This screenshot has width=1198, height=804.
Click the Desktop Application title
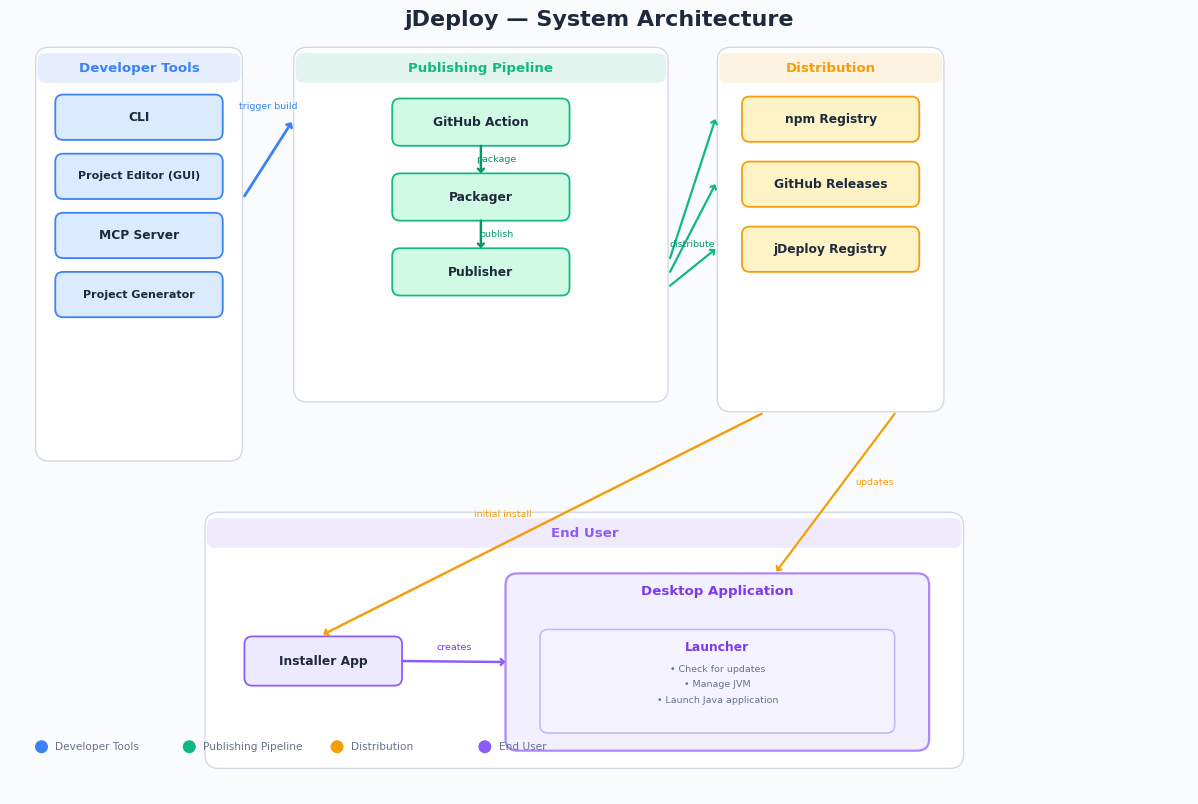[717, 591]
